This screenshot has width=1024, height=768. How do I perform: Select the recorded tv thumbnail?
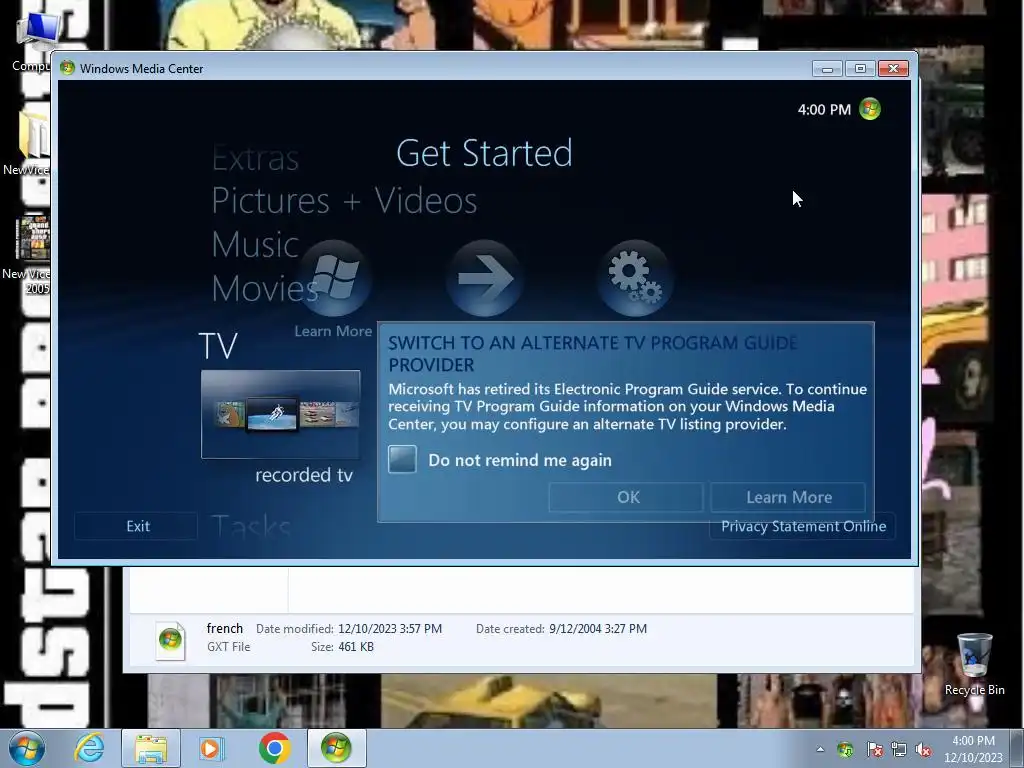[280, 414]
